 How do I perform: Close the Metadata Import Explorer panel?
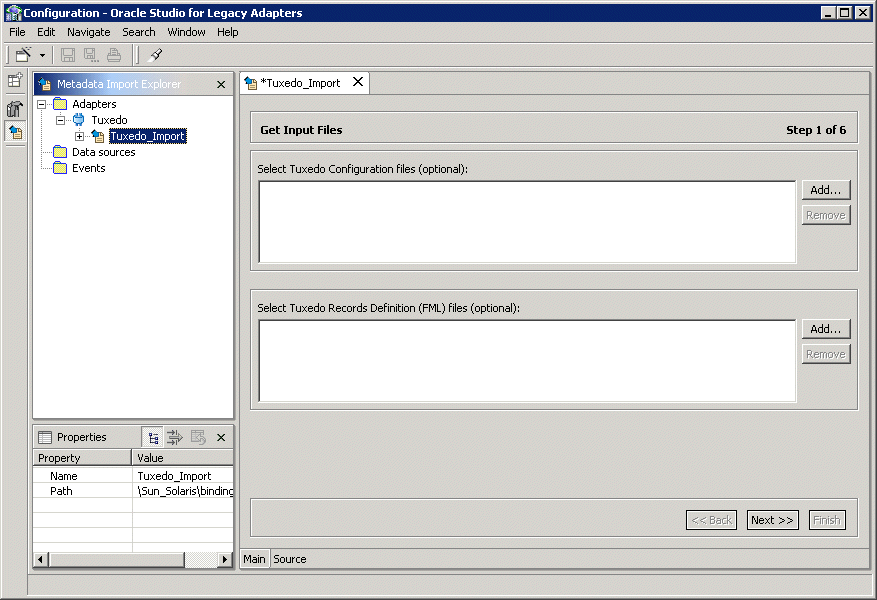pos(221,84)
